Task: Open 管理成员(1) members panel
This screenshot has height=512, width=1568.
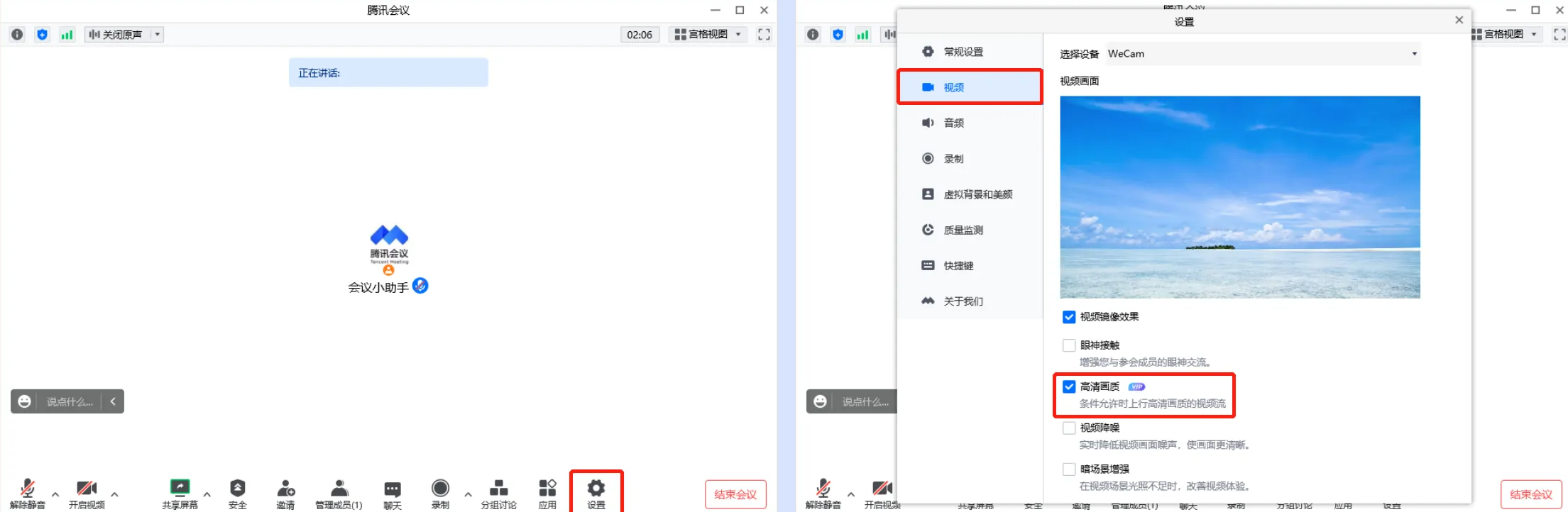Action: tap(339, 494)
